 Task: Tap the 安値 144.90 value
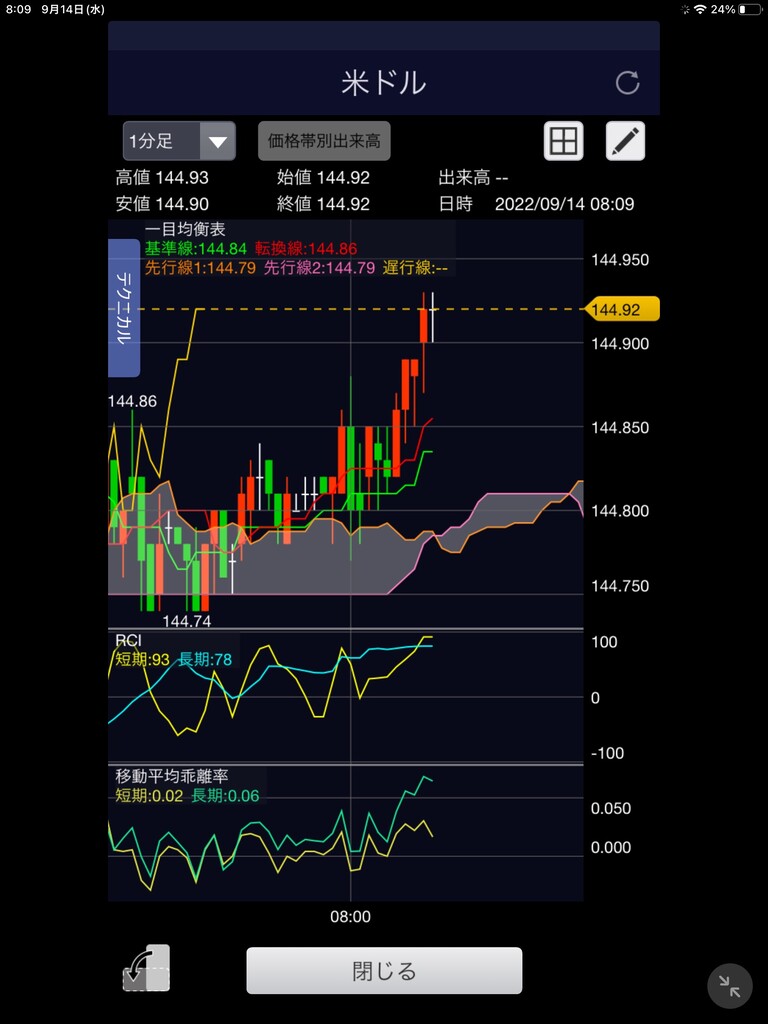162,204
